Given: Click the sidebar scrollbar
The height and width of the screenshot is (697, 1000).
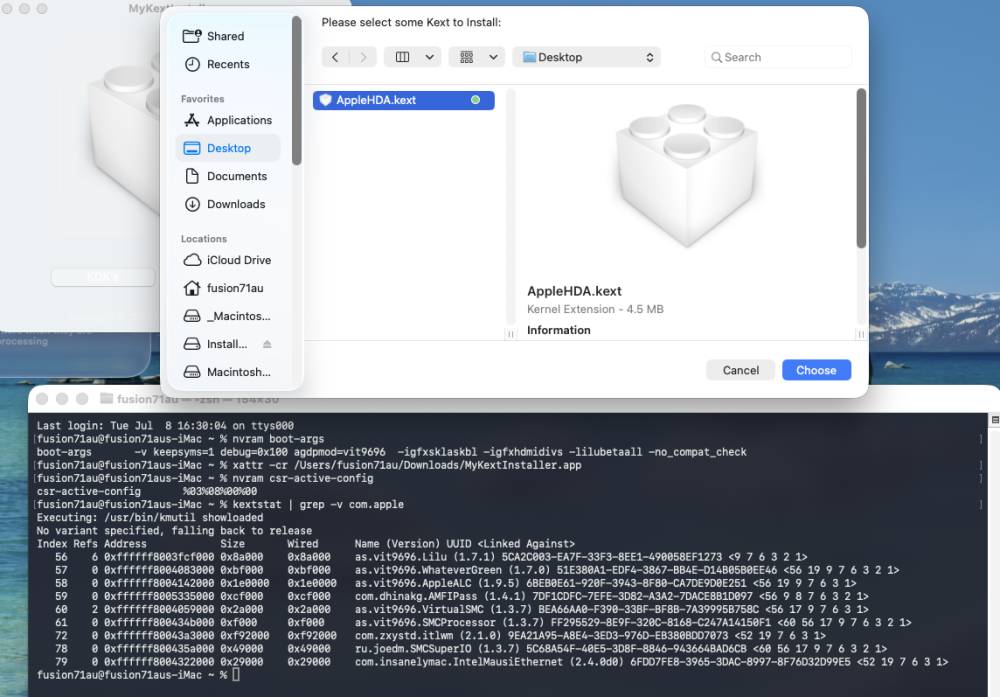Looking at the screenshot, I should [297, 91].
